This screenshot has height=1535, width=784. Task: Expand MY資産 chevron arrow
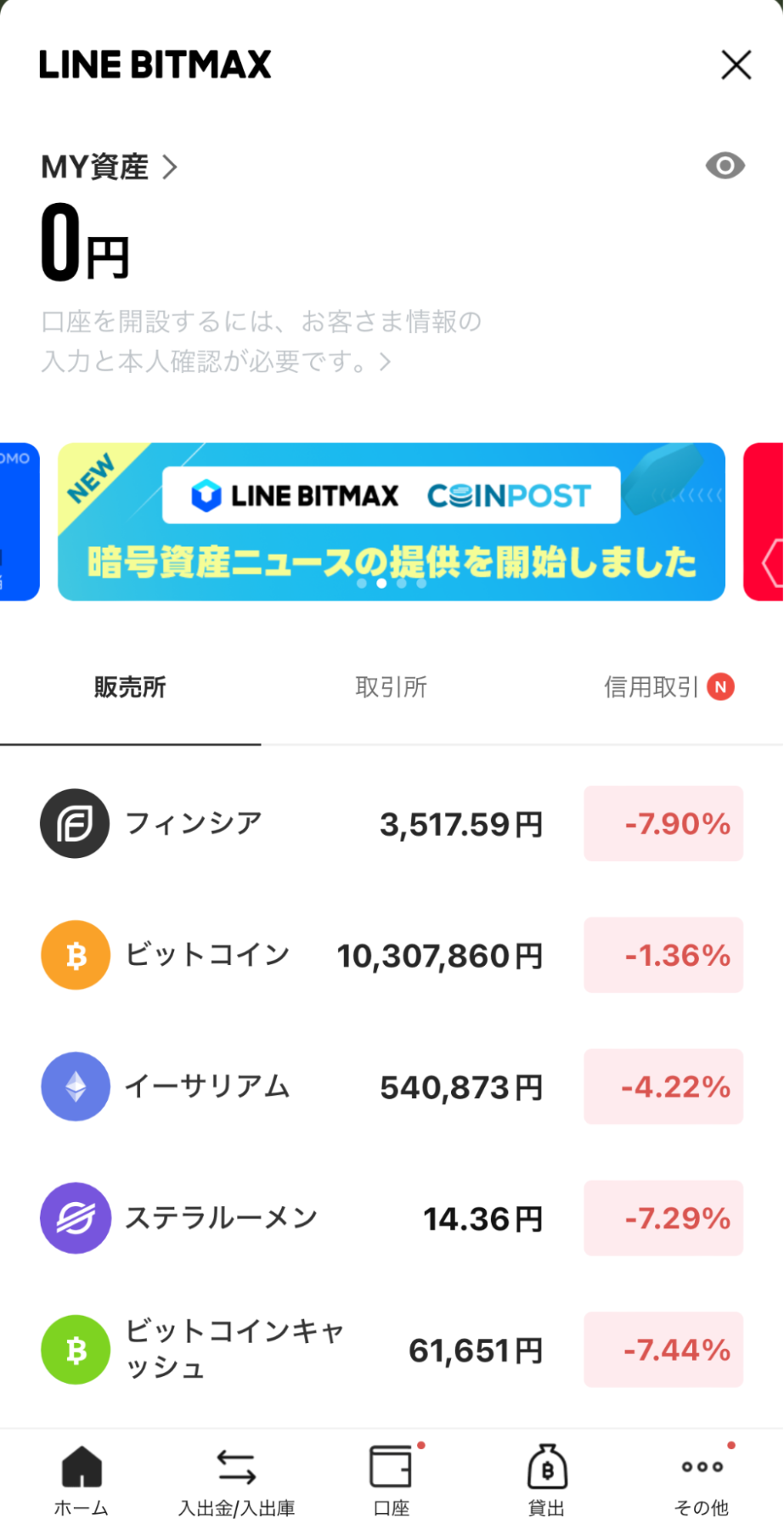tap(170, 167)
